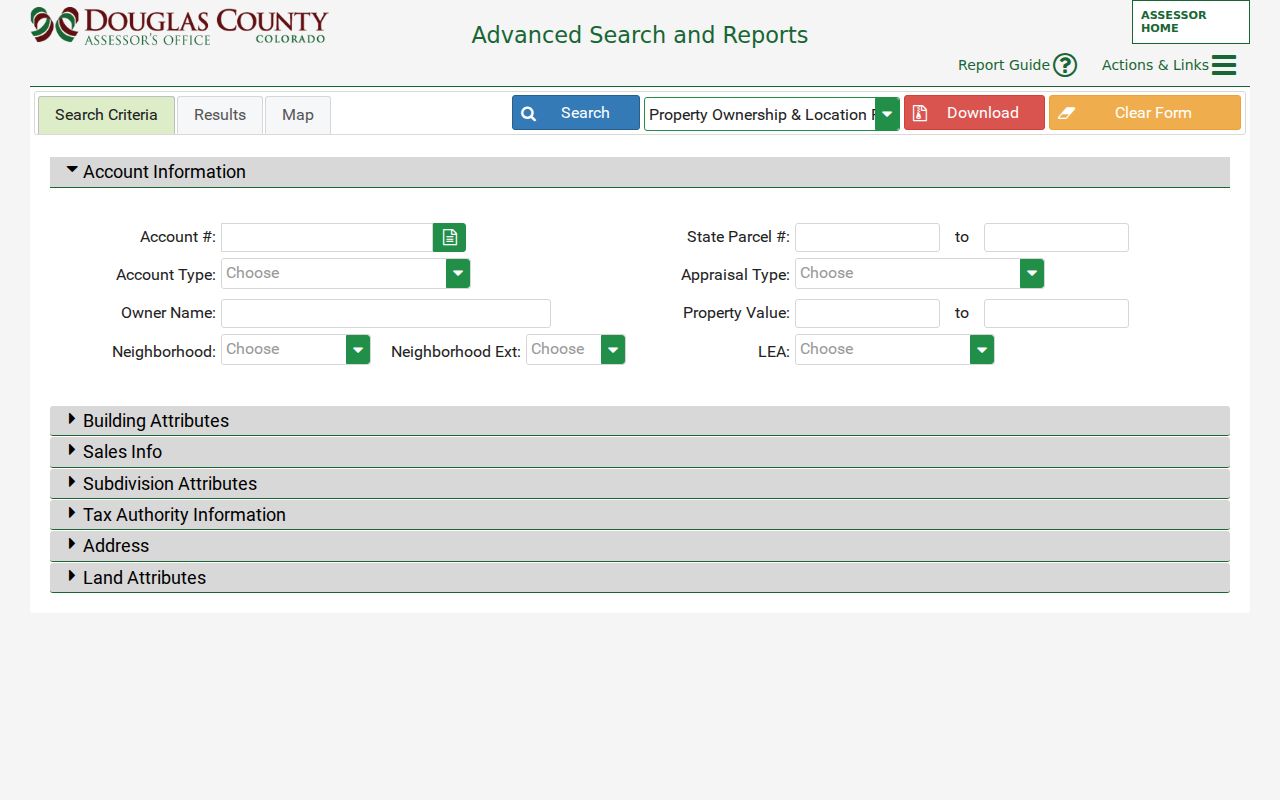Screen dimensions: 1280x800
Task: Go to Assessor Home
Action: [x=1191, y=22]
